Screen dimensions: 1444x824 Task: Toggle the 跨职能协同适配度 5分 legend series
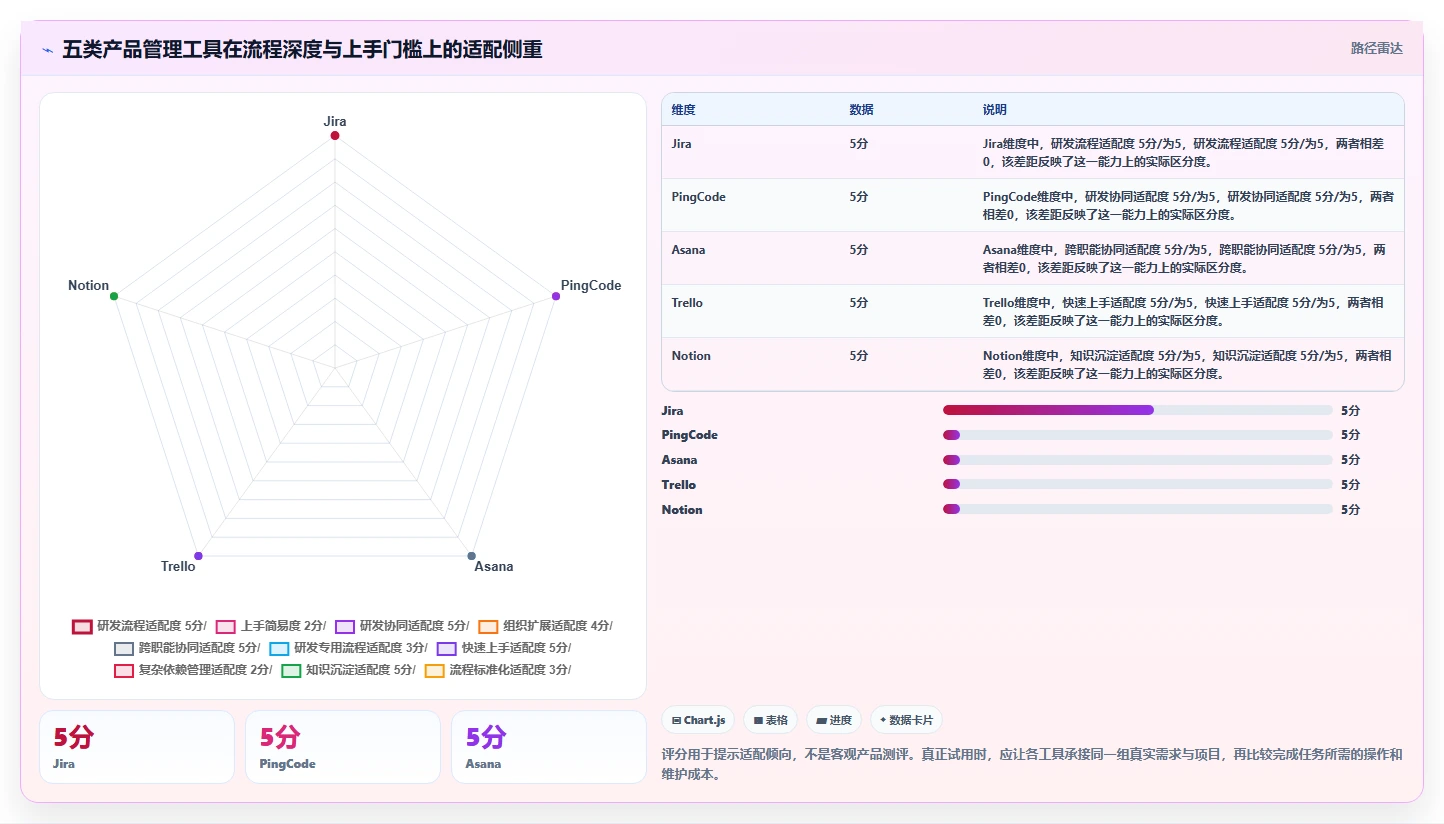pos(187,648)
